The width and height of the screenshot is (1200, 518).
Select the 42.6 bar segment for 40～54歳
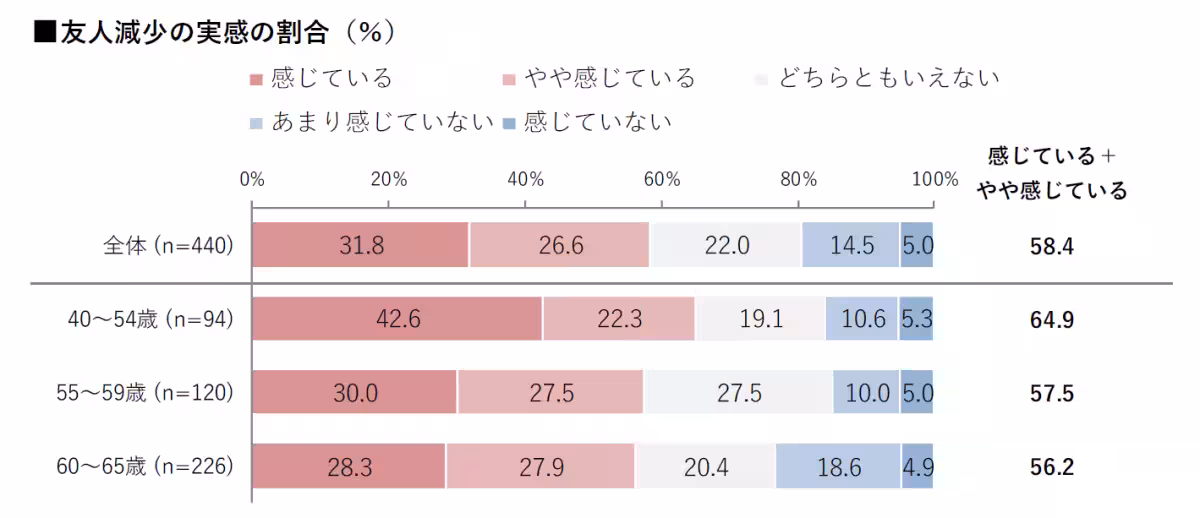click(x=397, y=319)
